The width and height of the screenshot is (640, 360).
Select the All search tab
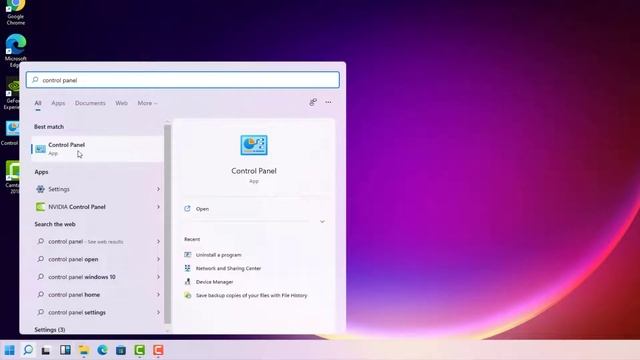pyautogui.click(x=38, y=103)
